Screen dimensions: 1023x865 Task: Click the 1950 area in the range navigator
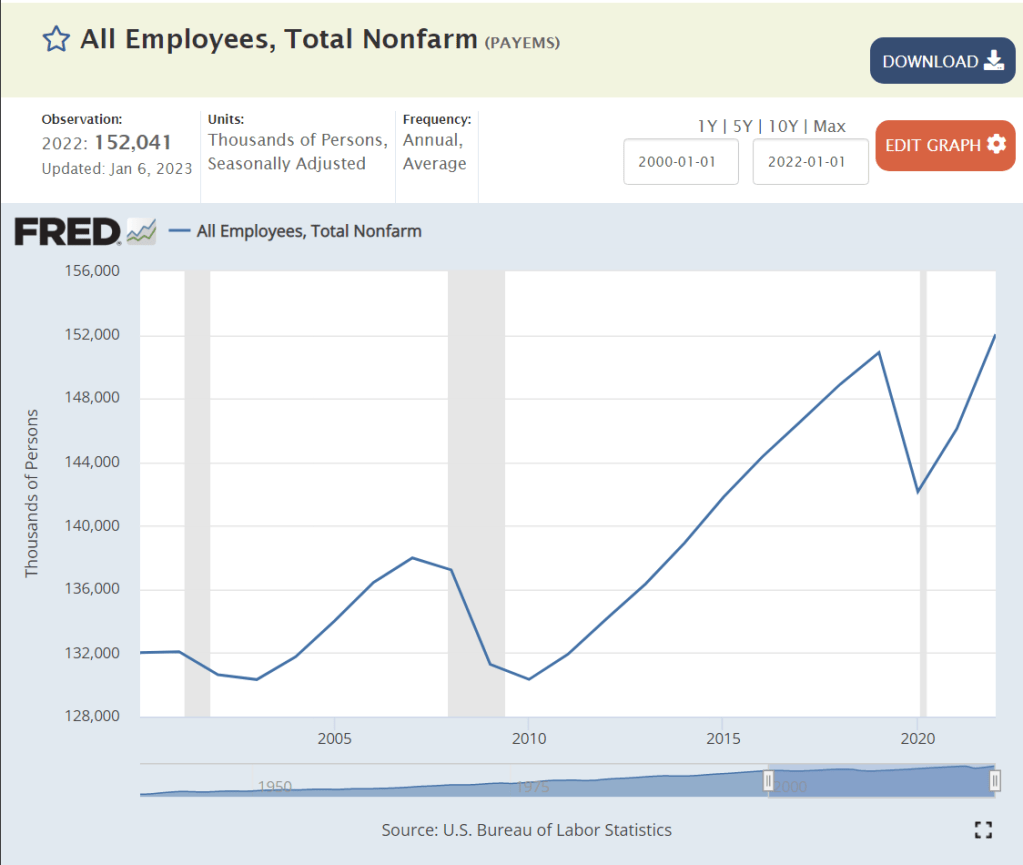[x=274, y=786]
